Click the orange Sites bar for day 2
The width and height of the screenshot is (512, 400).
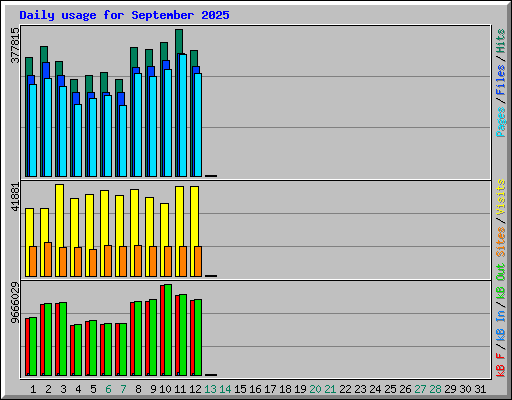(x=48, y=259)
